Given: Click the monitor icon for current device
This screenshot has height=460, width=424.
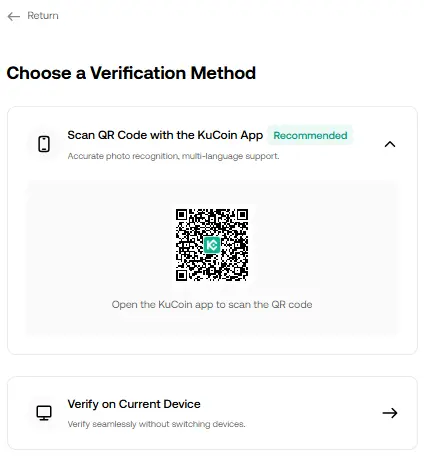Looking at the screenshot, I should (x=44, y=413).
